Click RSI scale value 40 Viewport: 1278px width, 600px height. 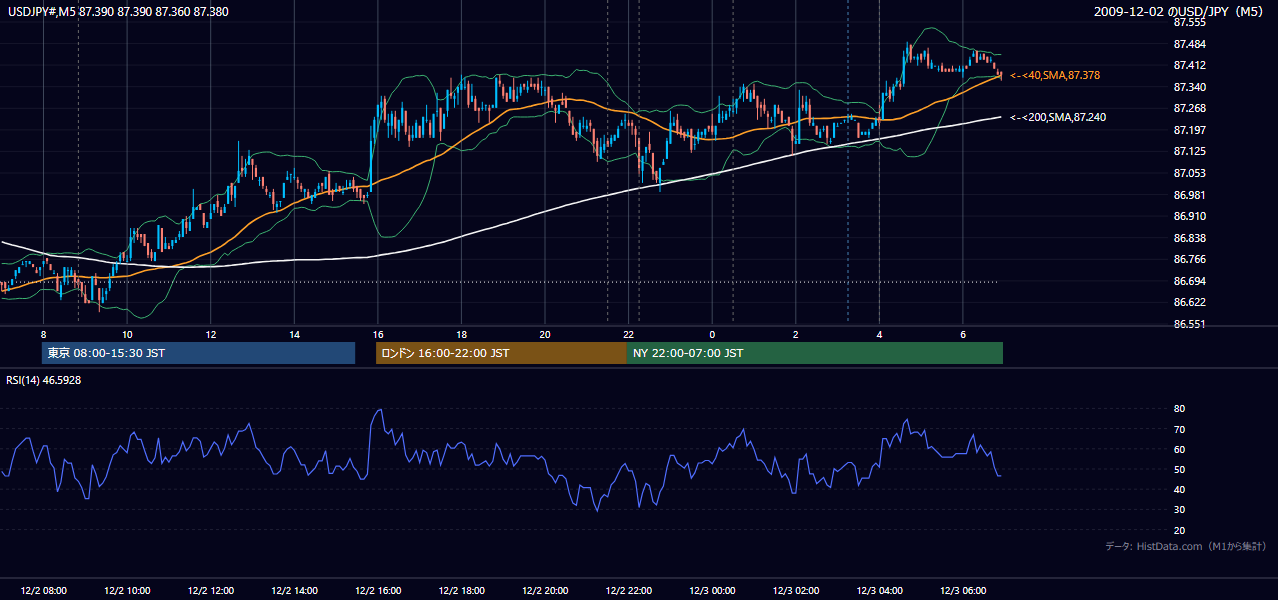coord(1180,489)
